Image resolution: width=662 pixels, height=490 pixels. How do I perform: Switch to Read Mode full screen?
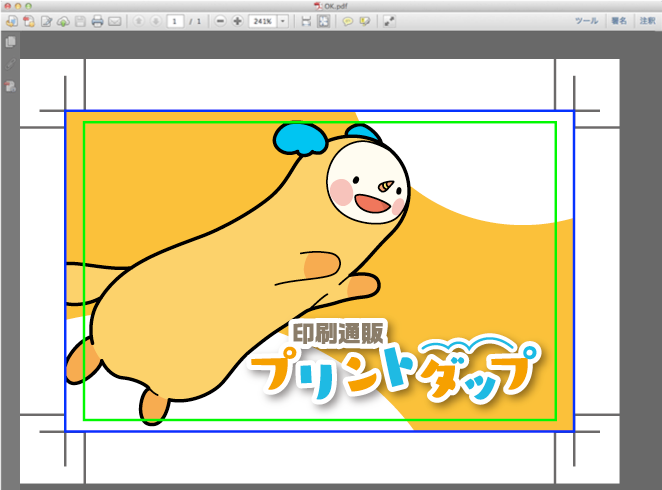point(389,21)
